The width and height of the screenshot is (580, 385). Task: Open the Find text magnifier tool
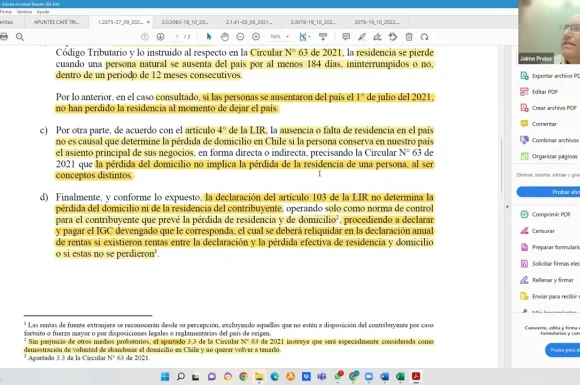coord(20,37)
